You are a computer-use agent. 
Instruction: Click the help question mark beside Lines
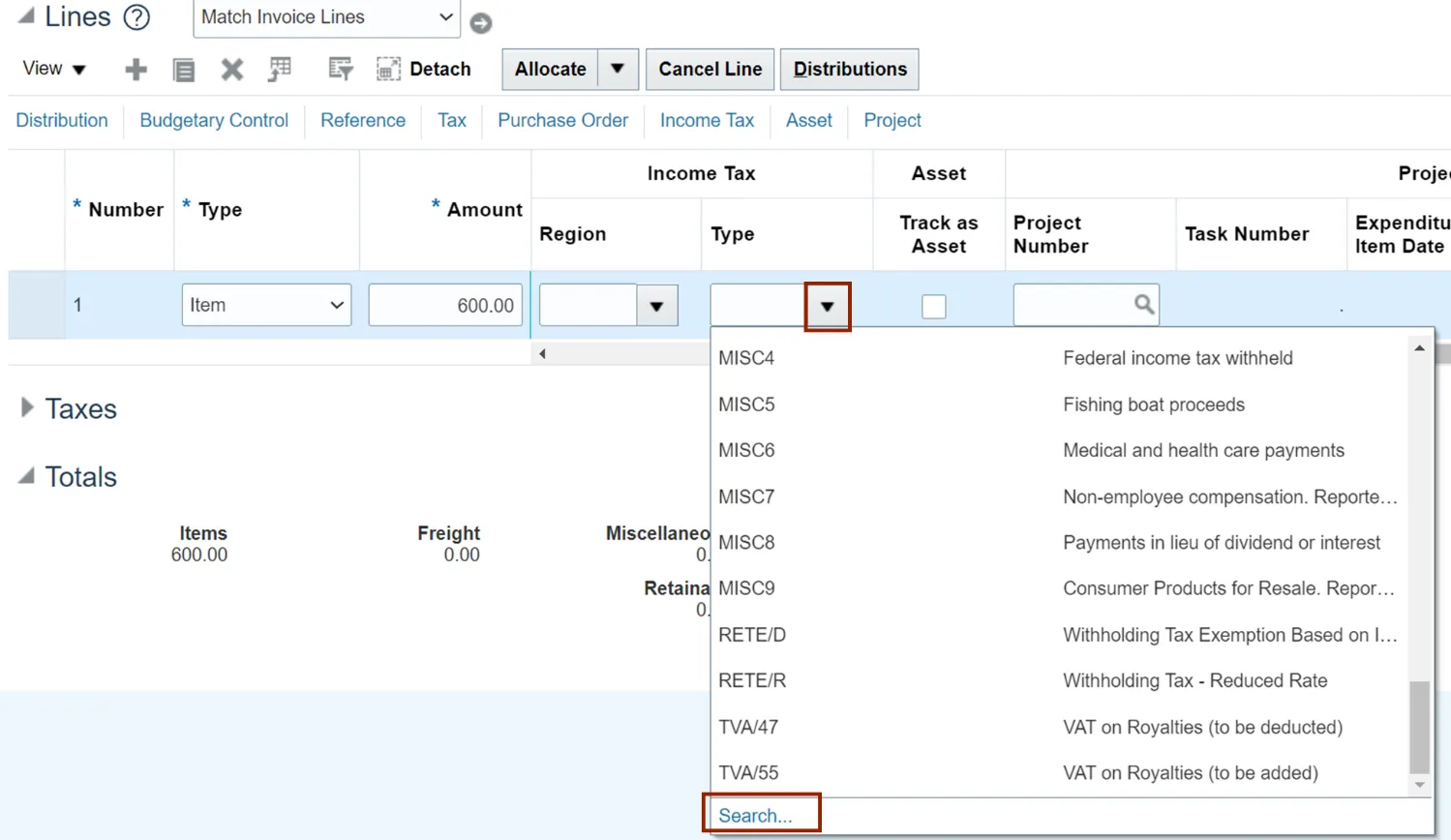pos(137,17)
